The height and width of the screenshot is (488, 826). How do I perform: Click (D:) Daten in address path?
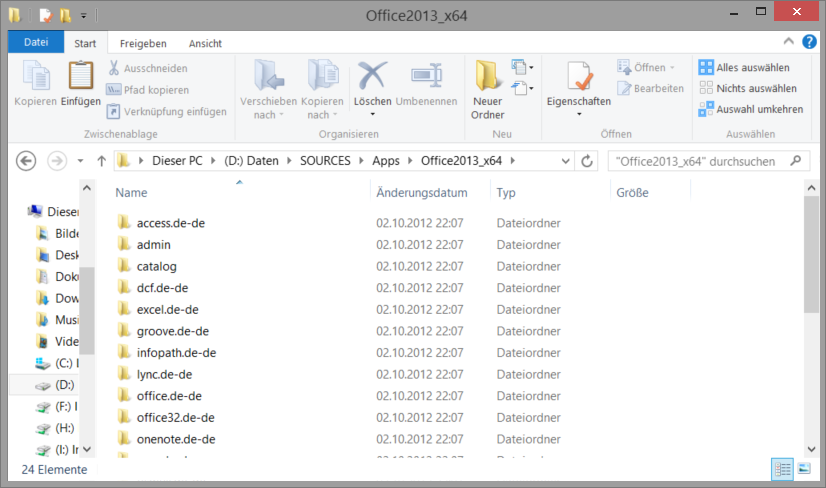click(251, 161)
